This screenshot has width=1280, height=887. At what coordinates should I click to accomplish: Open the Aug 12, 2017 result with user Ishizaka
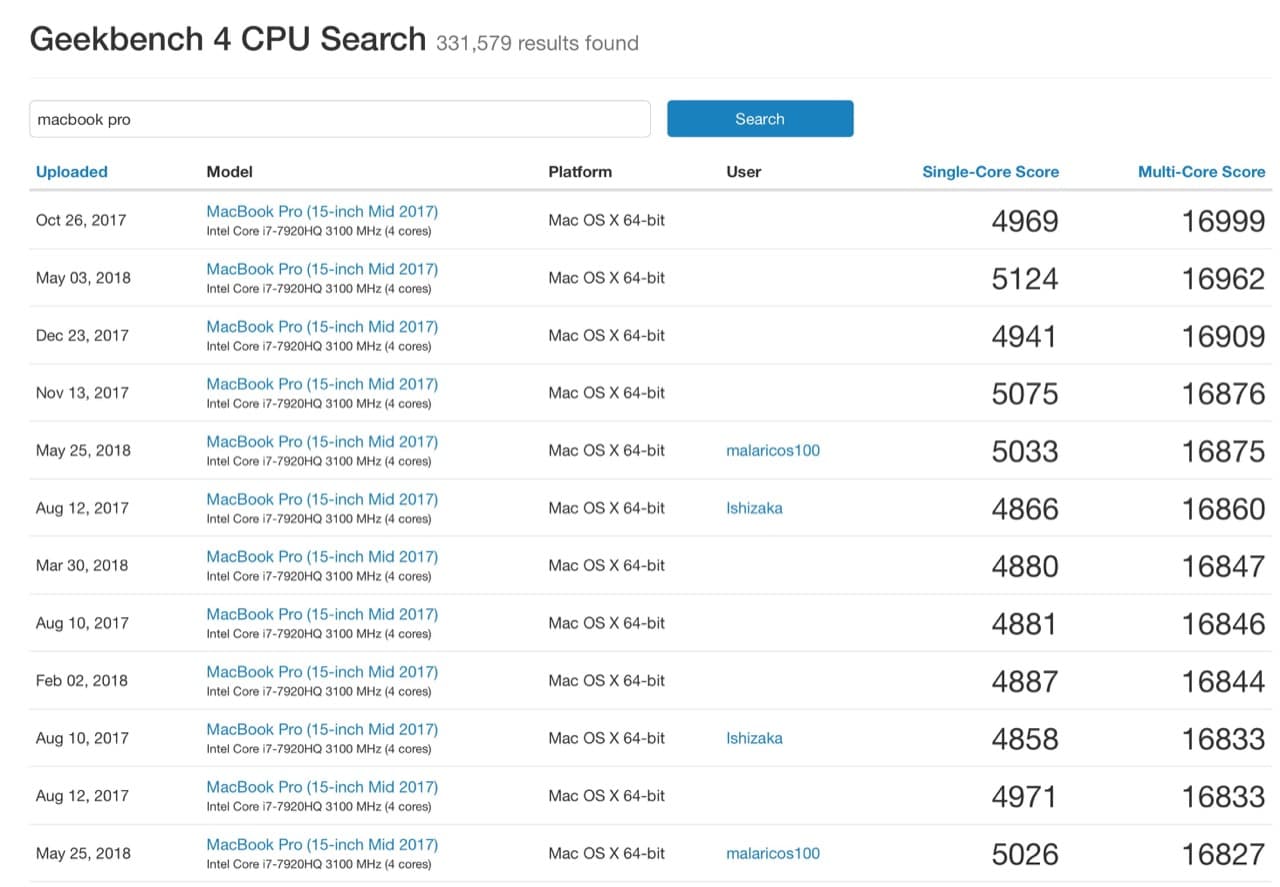322,499
